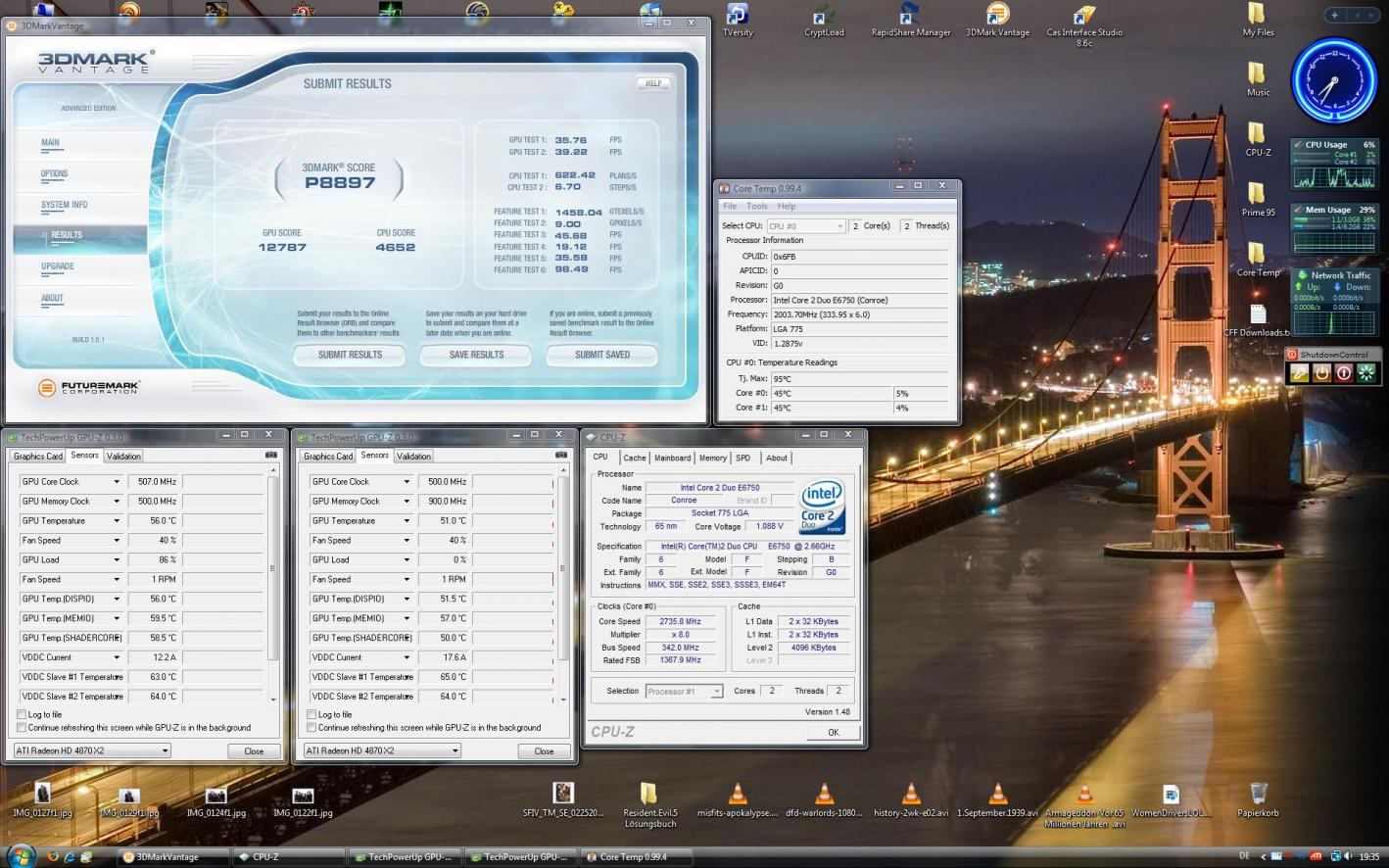This screenshot has width=1389, height=868.
Task: Click the camera screenshot icon in left GPU-Z
Action: [x=271, y=456]
